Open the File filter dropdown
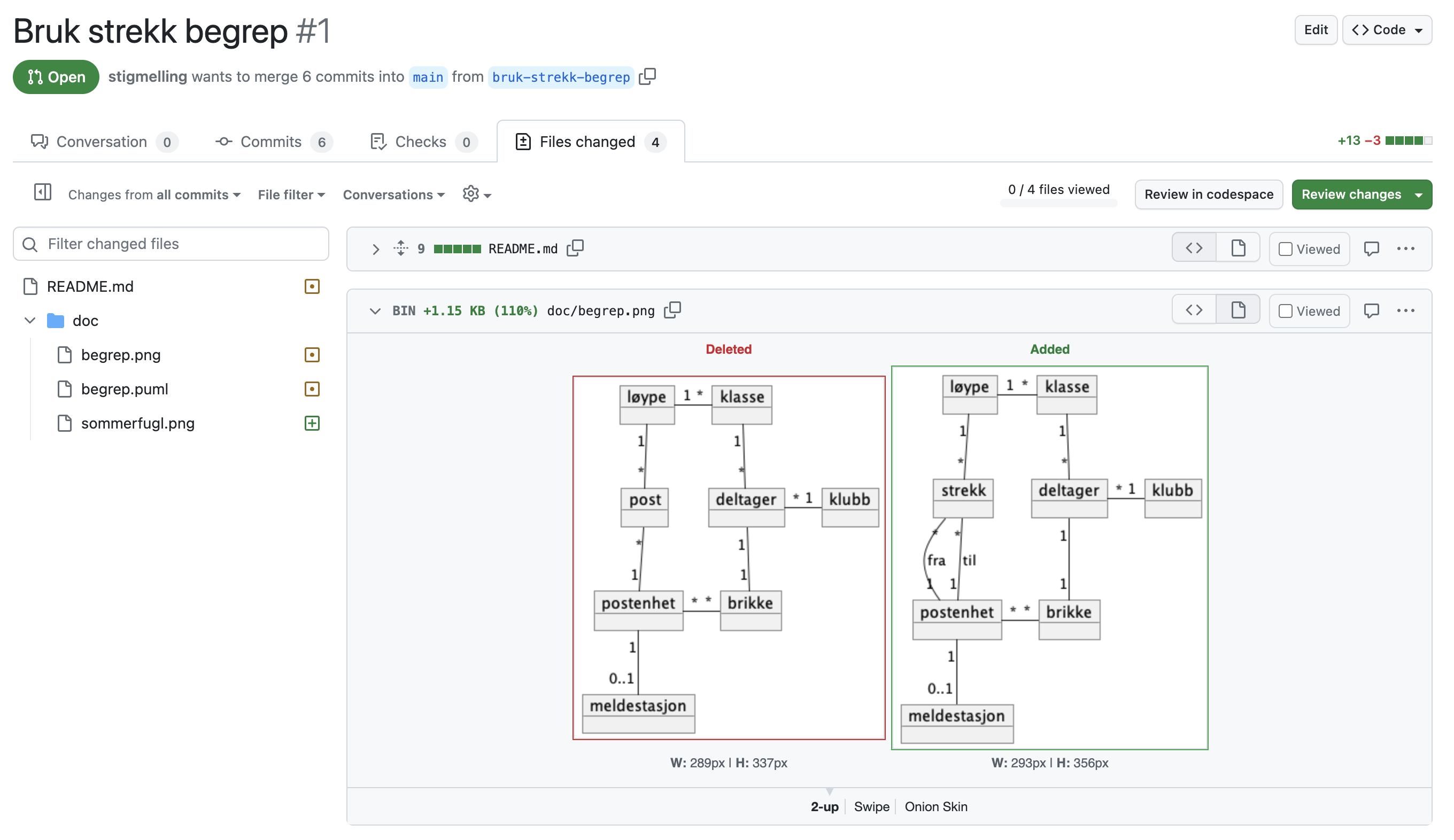 tap(291, 195)
